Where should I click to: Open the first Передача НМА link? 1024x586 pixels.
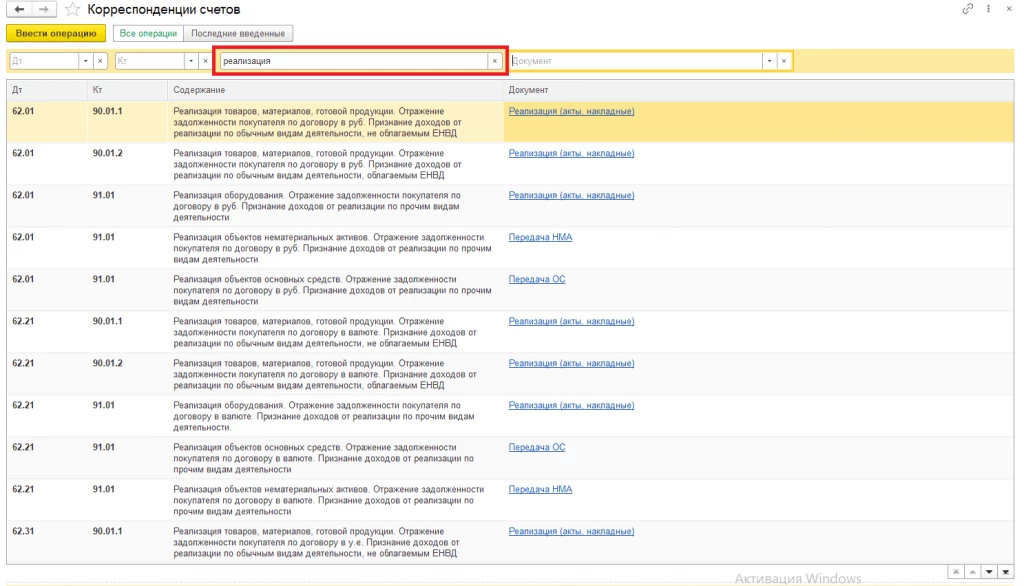pyautogui.click(x=540, y=237)
